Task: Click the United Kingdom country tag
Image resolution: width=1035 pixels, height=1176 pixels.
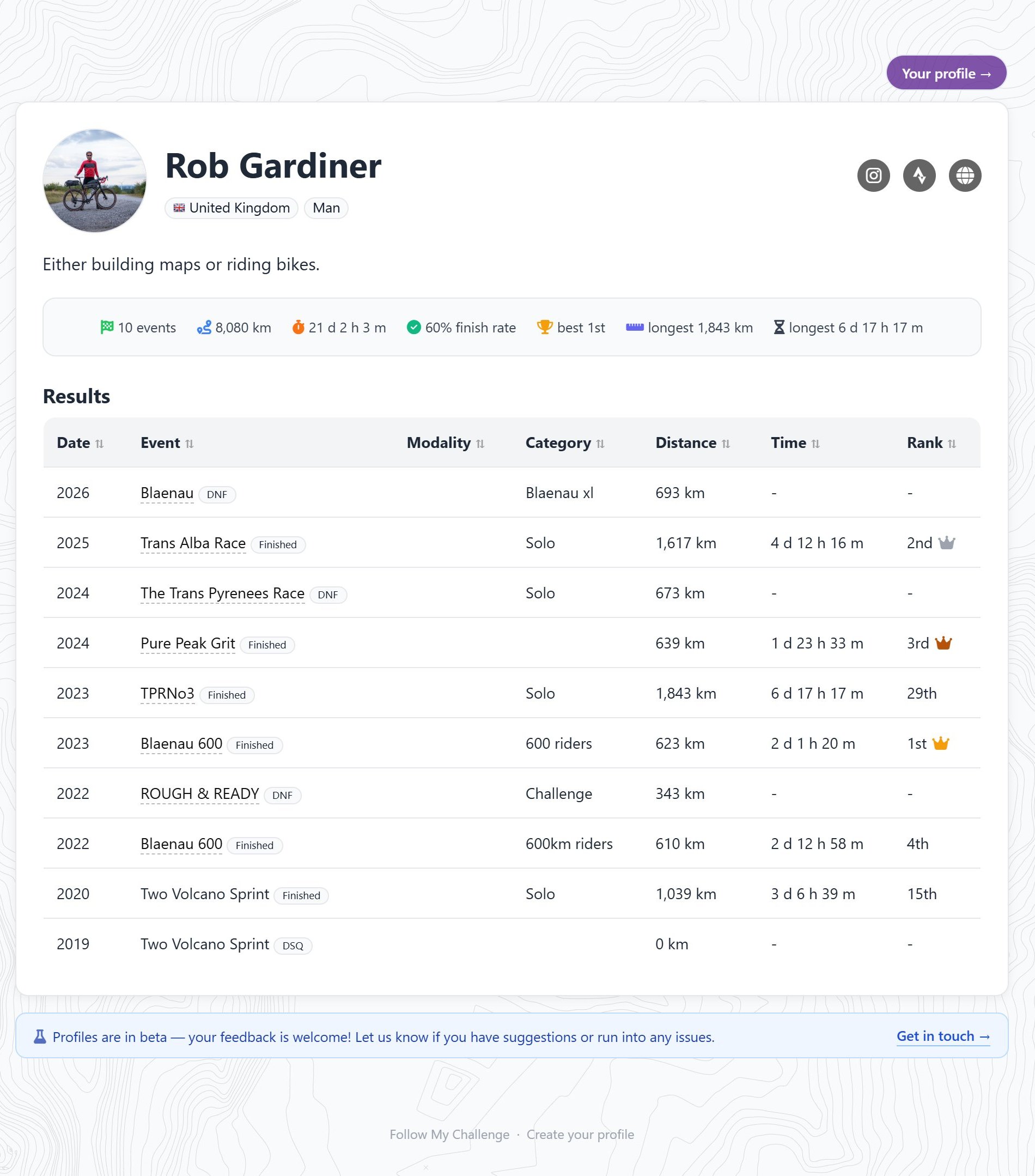Action: [x=231, y=208]
